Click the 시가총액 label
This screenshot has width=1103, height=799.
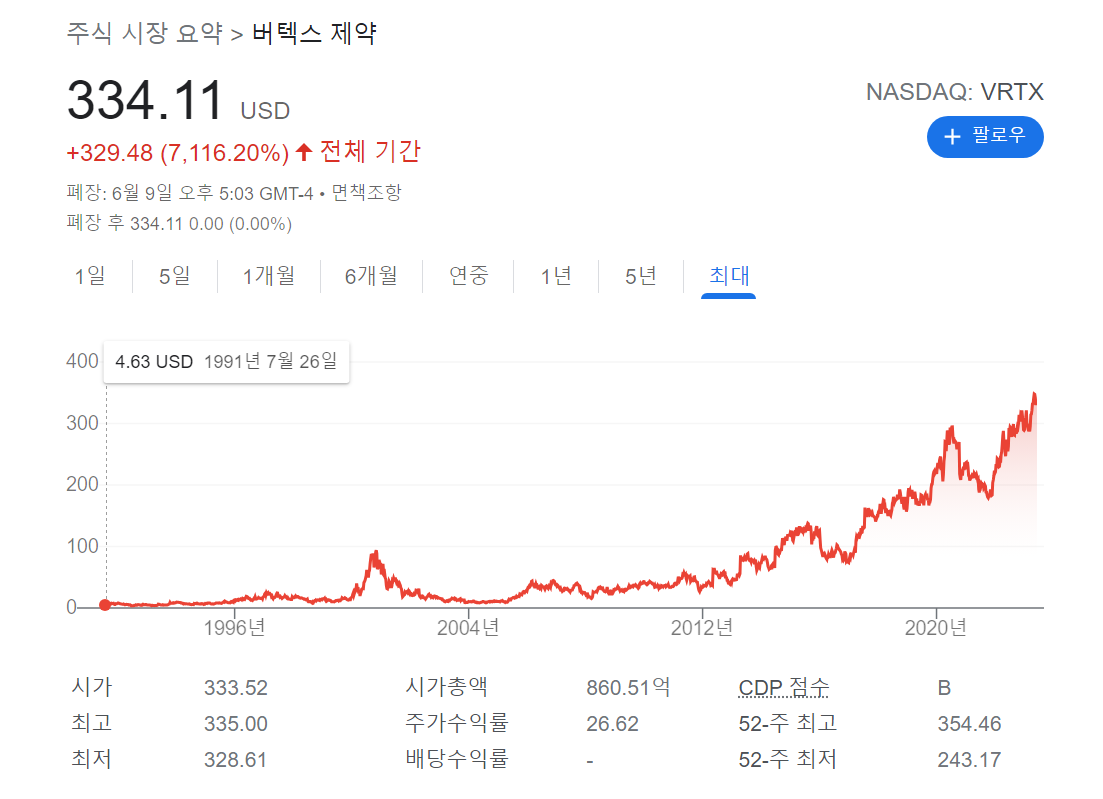click(447, 686)
